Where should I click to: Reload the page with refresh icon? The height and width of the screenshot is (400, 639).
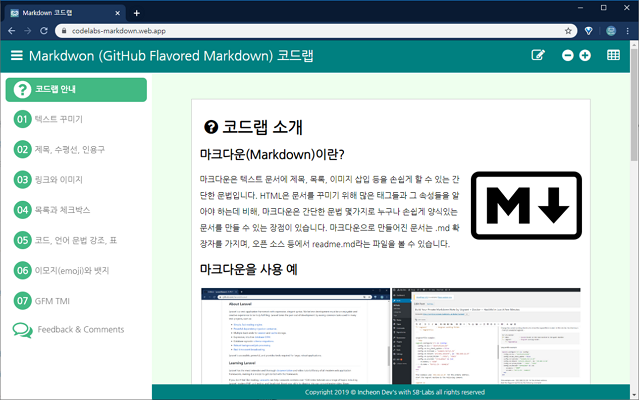point(44,31)
